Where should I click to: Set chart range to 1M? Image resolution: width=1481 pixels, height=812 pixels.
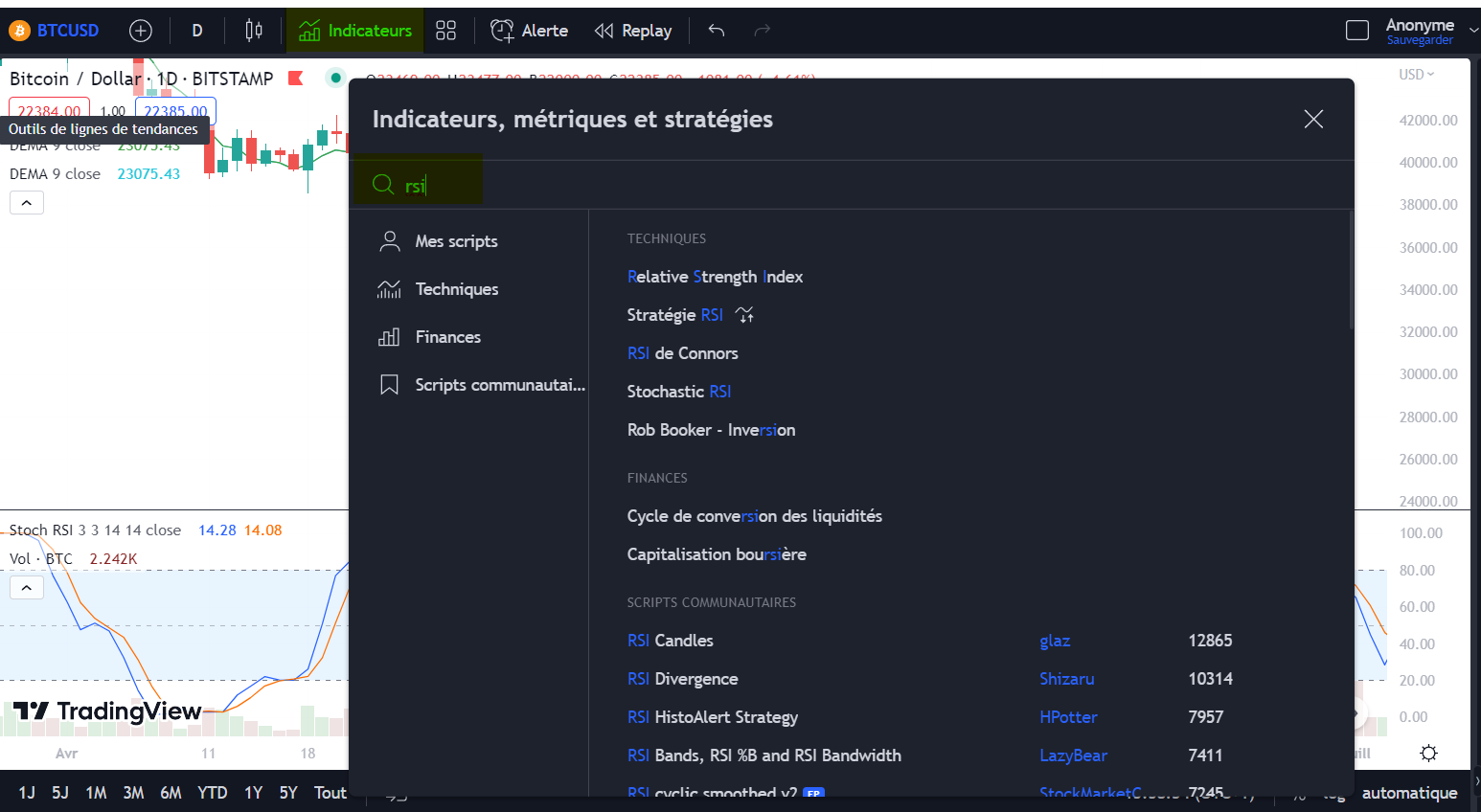pos(96,793)
